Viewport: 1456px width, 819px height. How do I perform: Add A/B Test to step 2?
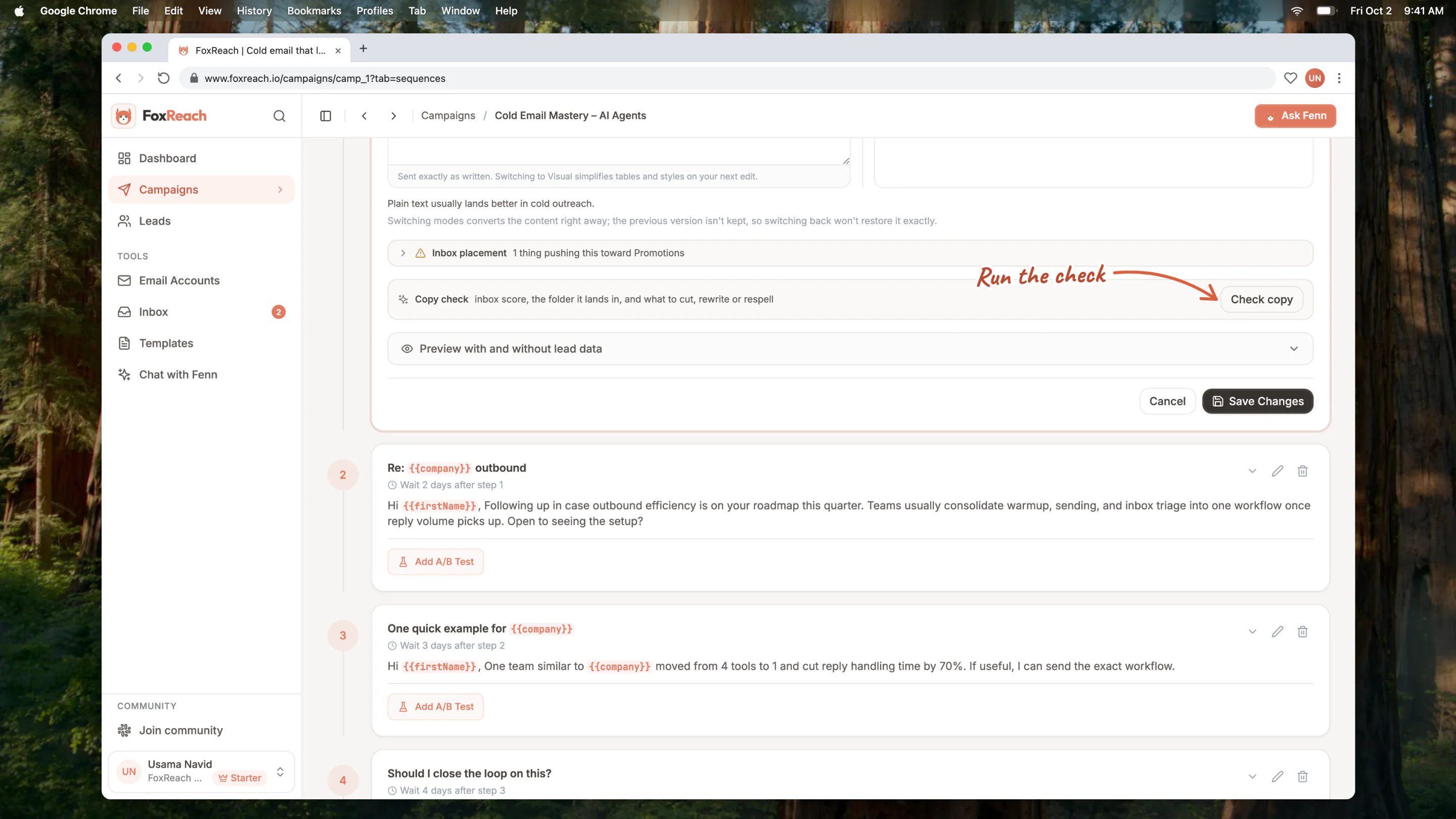435,562
